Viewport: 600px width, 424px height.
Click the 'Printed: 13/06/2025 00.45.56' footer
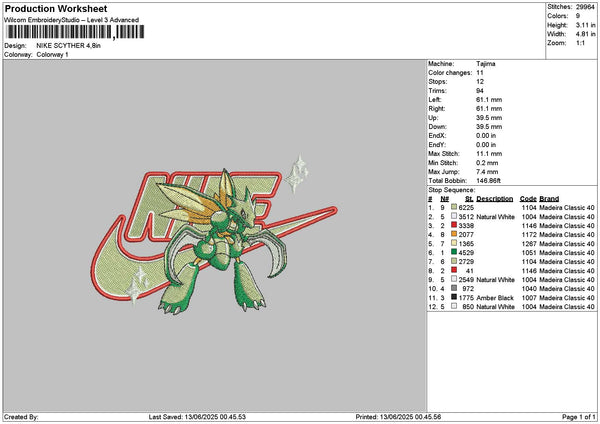[398, 417]
